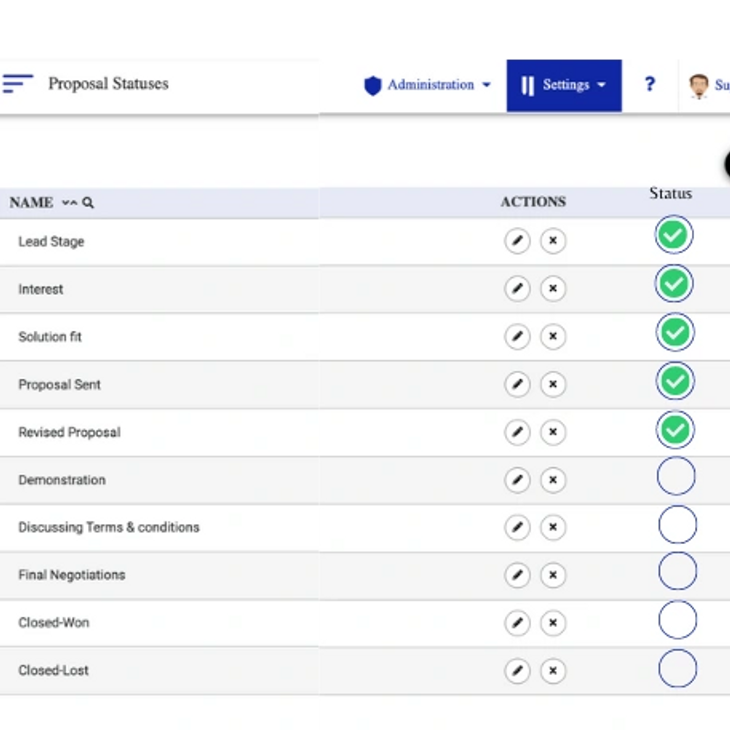Edit the Lead Stage status
The height and width of the screenshot is (730, 730).
[x=517, y=241]
